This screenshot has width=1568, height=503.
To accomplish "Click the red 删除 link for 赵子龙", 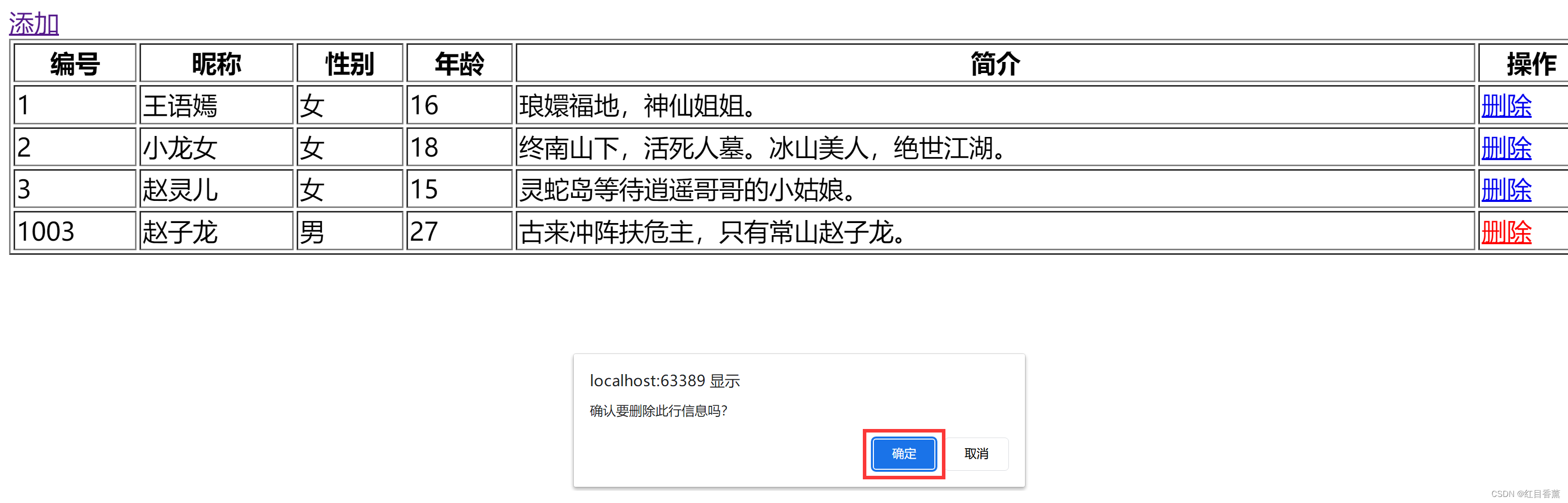I will (x=1506, y=232).
